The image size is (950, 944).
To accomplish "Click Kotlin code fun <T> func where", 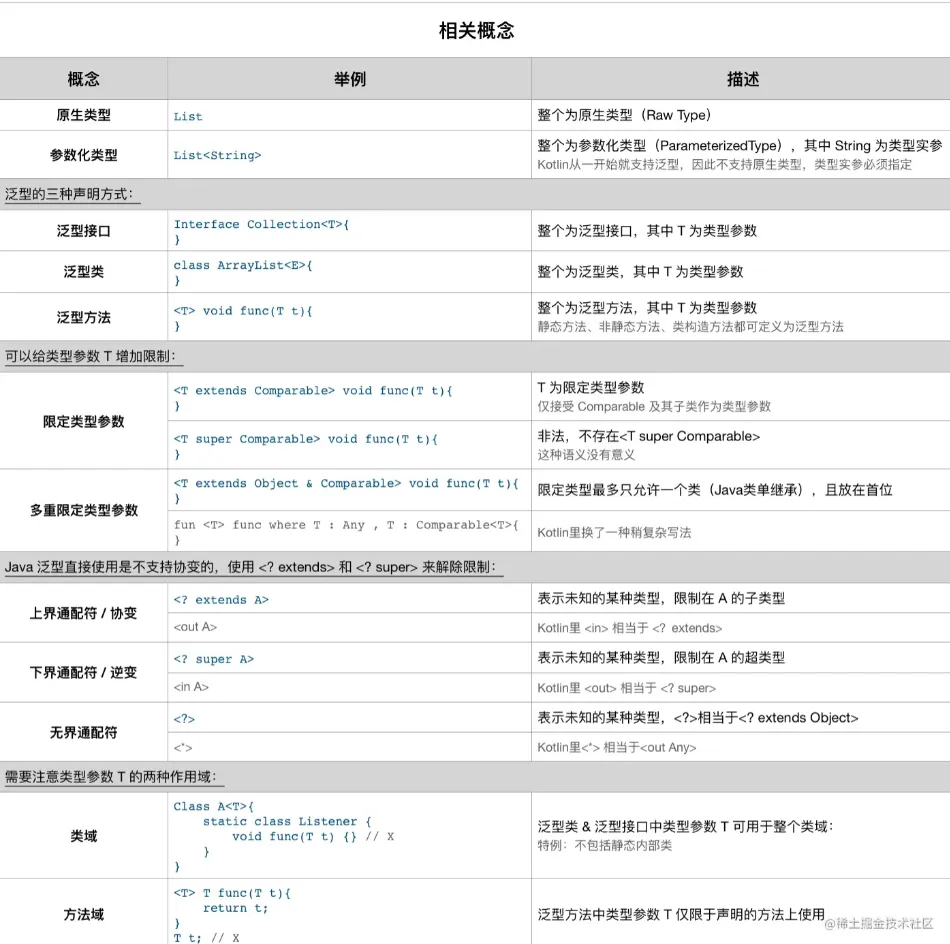I will tap(346, 525).
